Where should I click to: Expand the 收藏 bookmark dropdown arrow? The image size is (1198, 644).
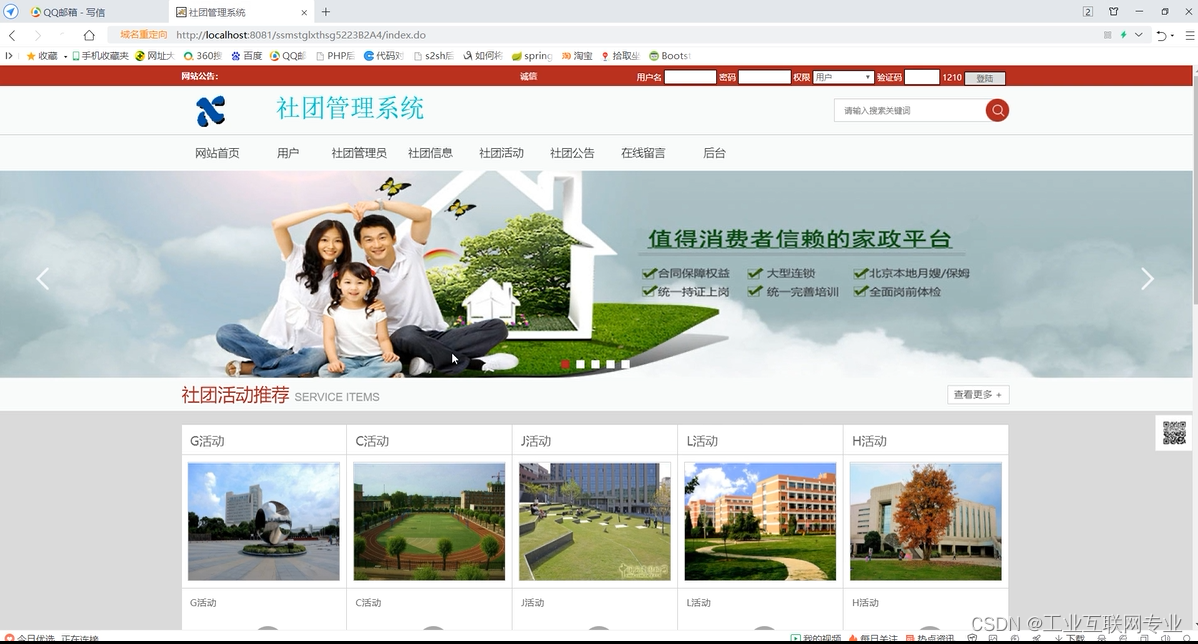pos(65,57)
